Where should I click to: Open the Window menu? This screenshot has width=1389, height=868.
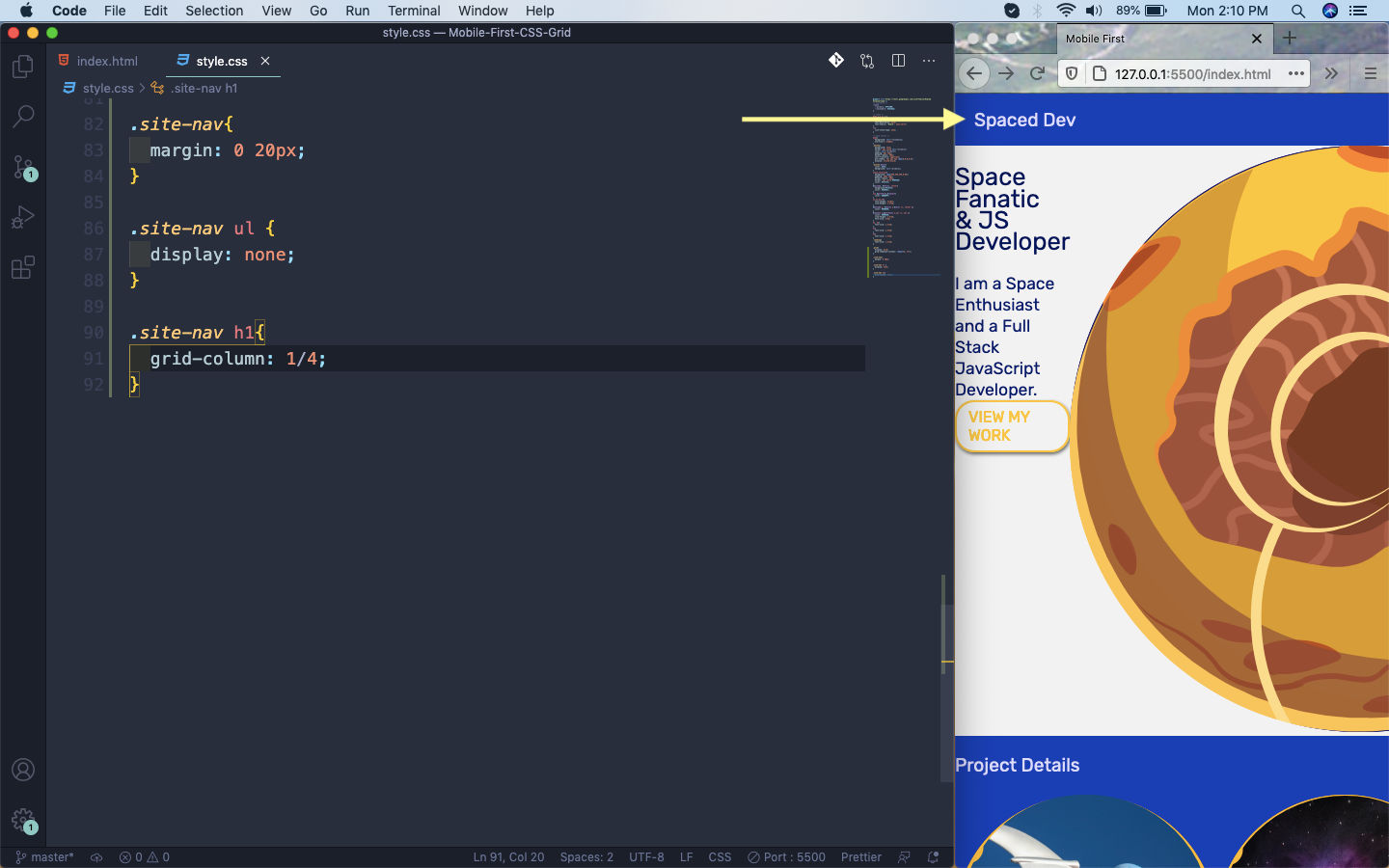tap(482, 11)
